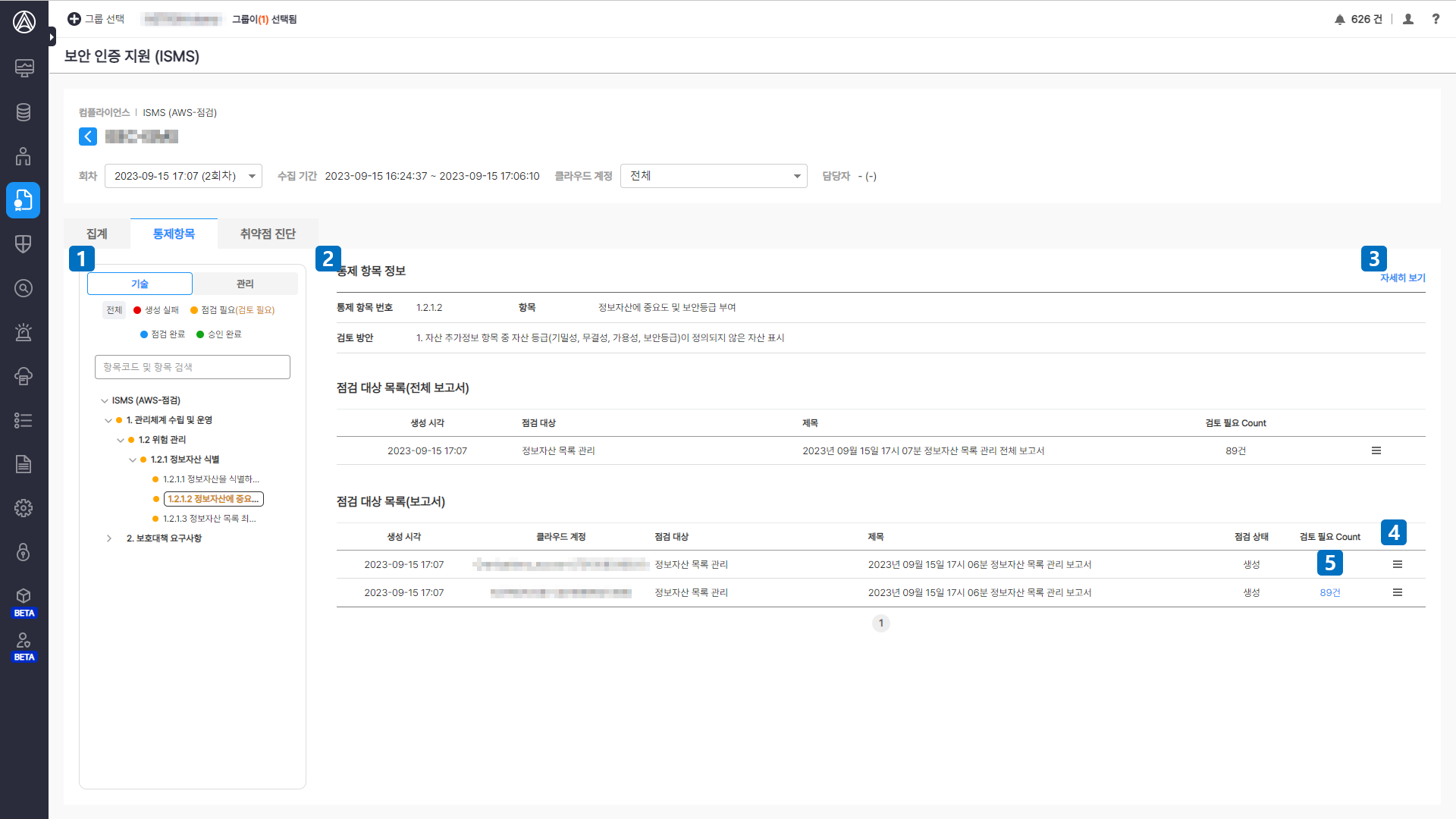
Task: Collapse 1. 관리체계 수립 및 운영 node
Action: click(x=108, y=420)
